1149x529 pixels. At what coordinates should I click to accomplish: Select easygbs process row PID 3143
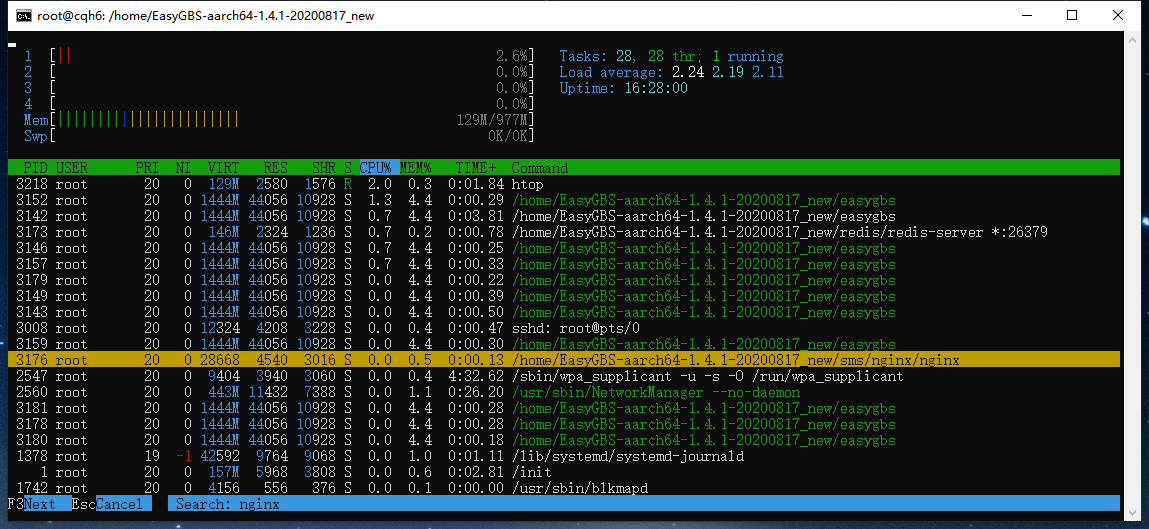click(564, 312)
